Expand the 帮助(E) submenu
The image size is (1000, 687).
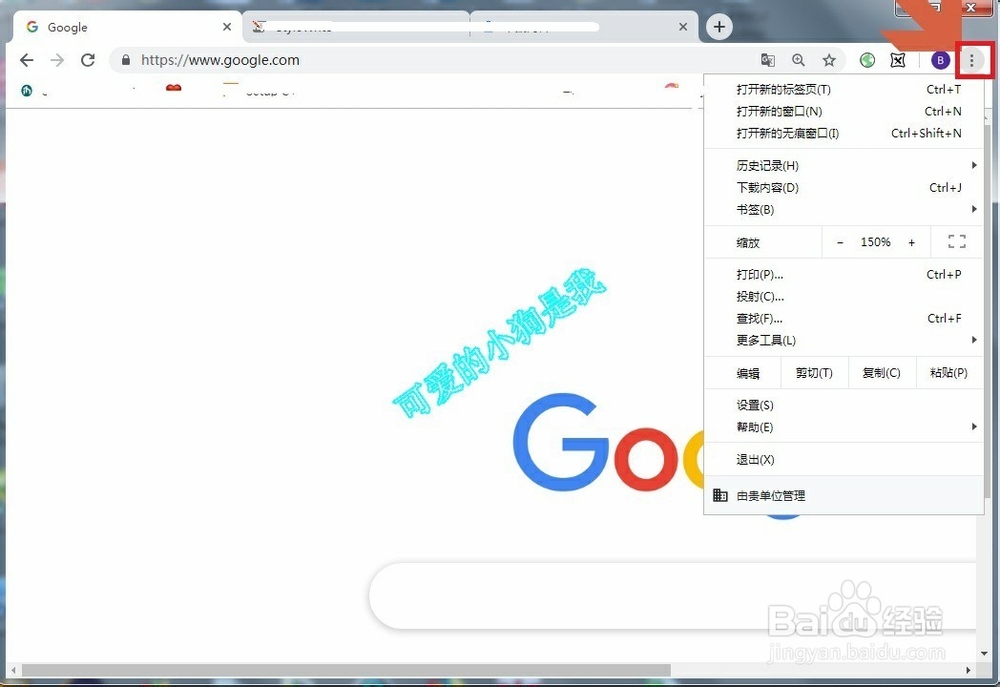click(x=843, y=427)
